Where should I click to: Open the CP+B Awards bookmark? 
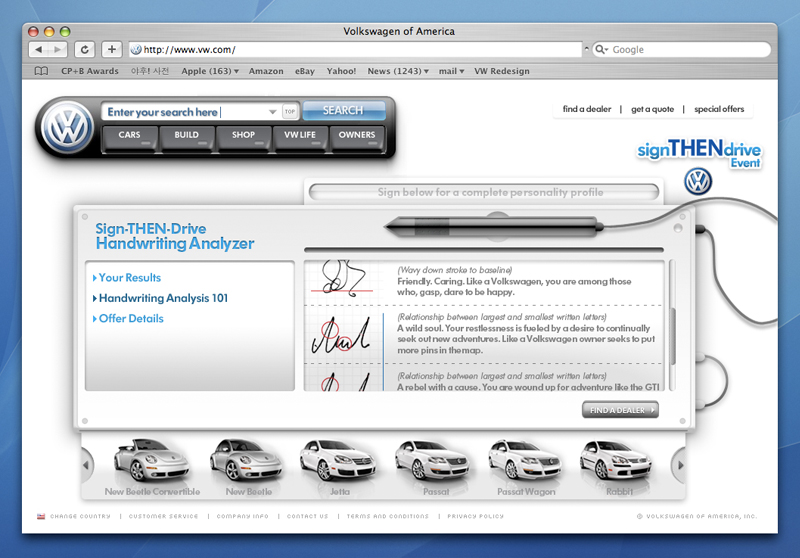90,71
